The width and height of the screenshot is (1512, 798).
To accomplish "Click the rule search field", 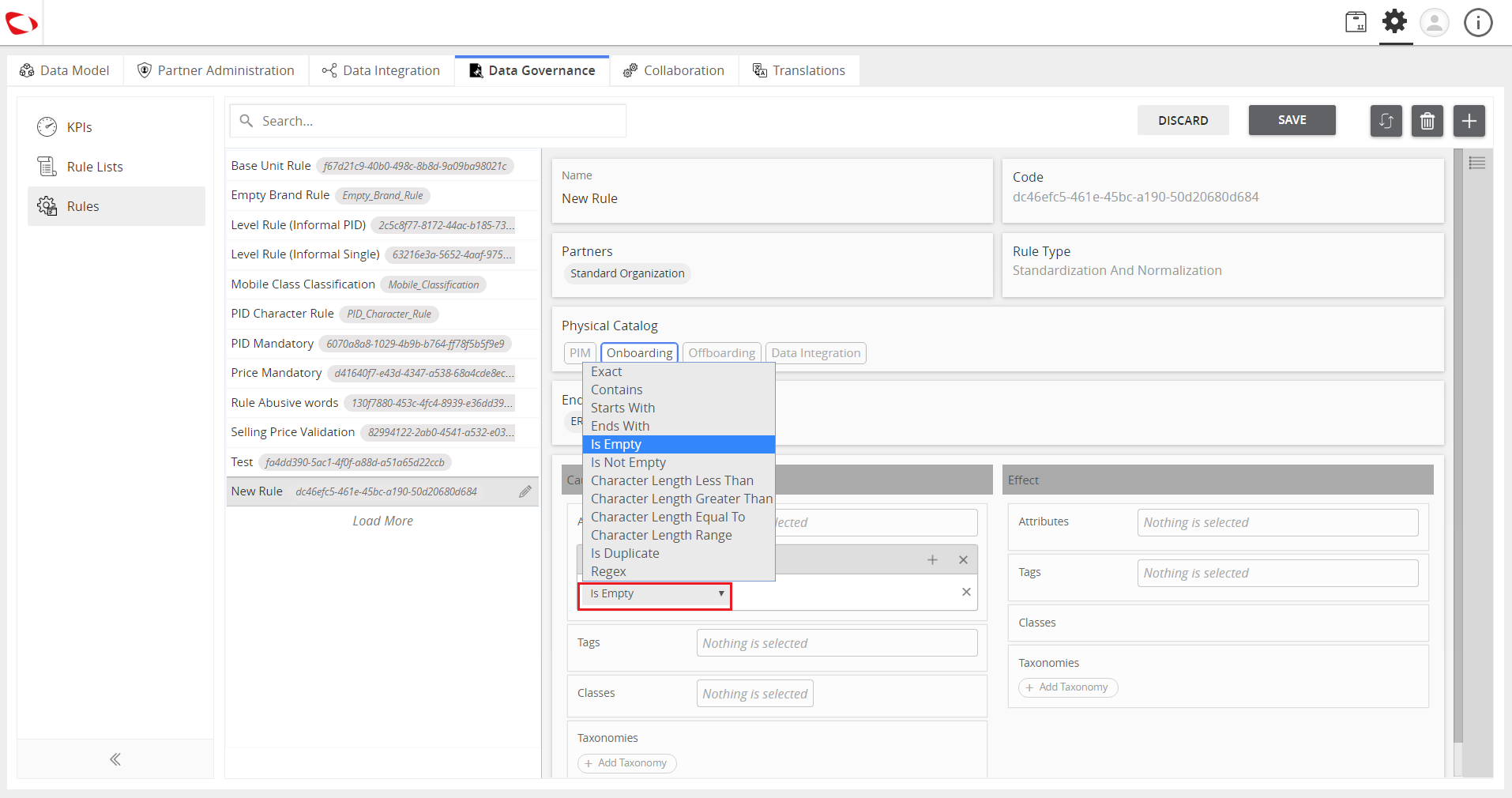I will [428, 121].
